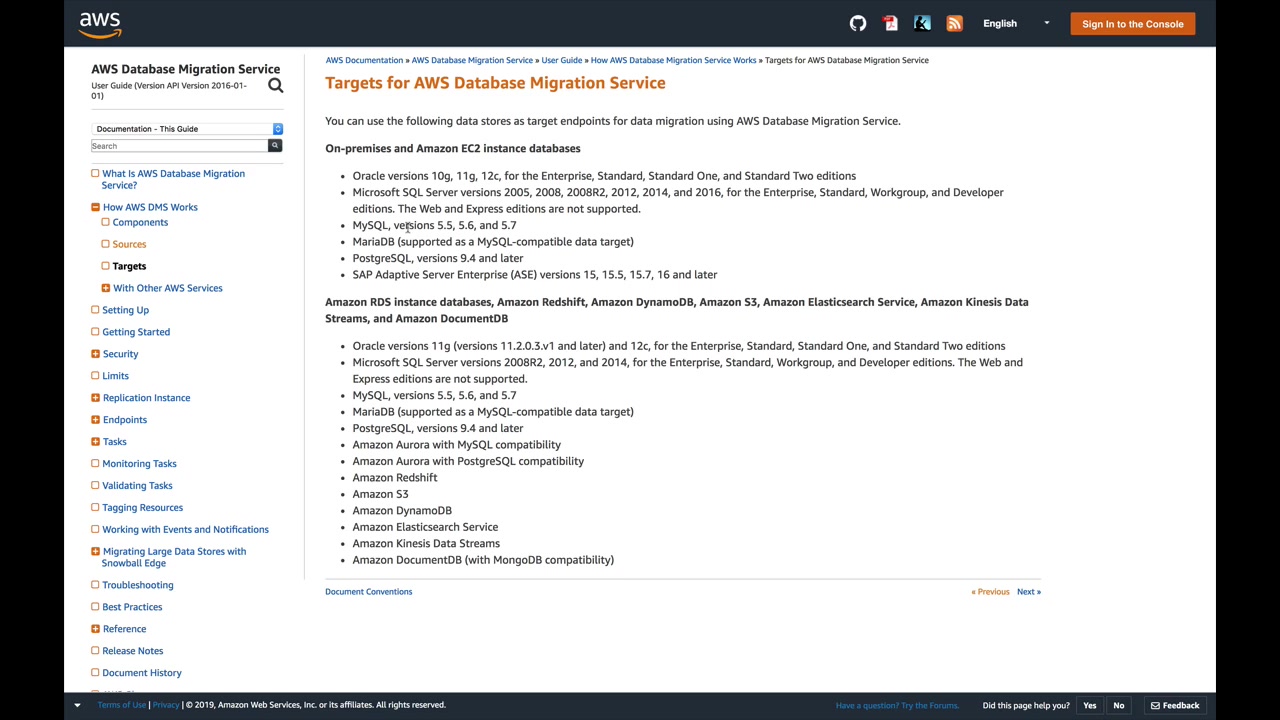Open the Troubleshooting page
The width and height of the screenshot is (1280, 720).
(137, 585)
